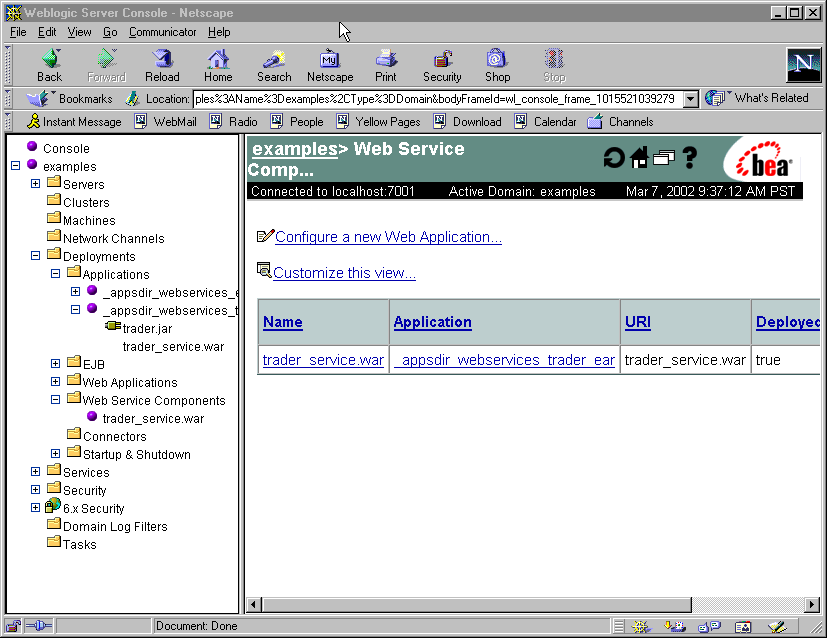
Task: Open the Location URL dropdown arrow
Action: click(690, 99)
